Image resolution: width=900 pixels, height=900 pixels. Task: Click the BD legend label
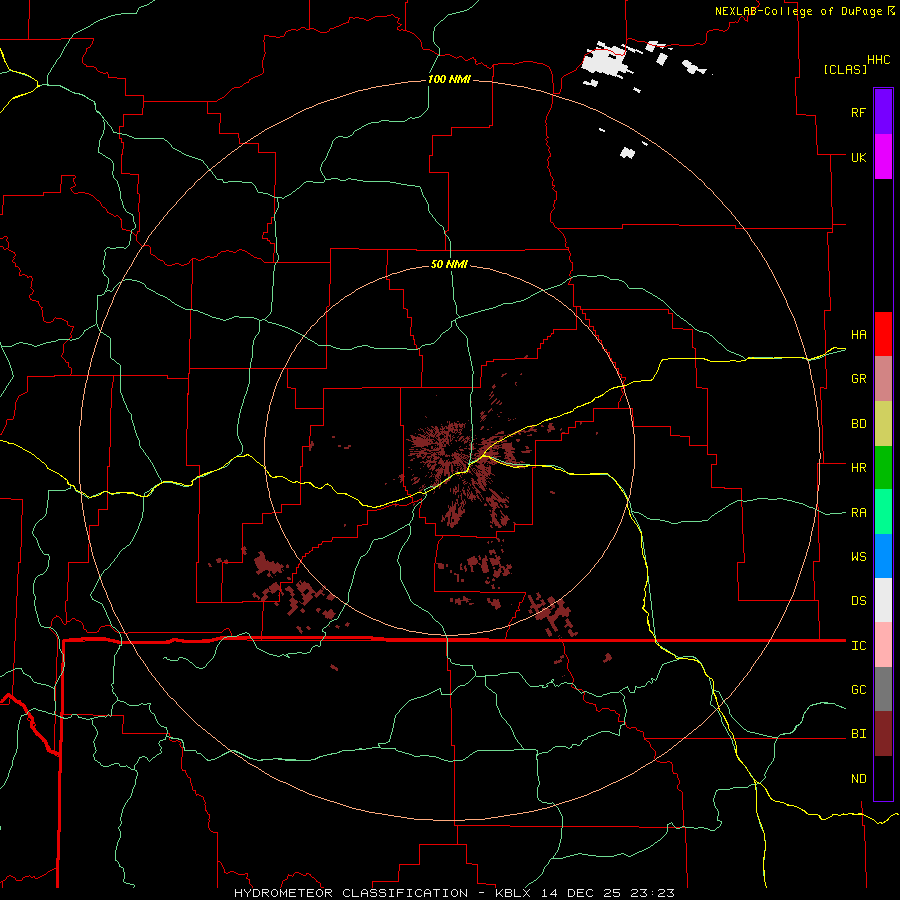coord(858,424)
